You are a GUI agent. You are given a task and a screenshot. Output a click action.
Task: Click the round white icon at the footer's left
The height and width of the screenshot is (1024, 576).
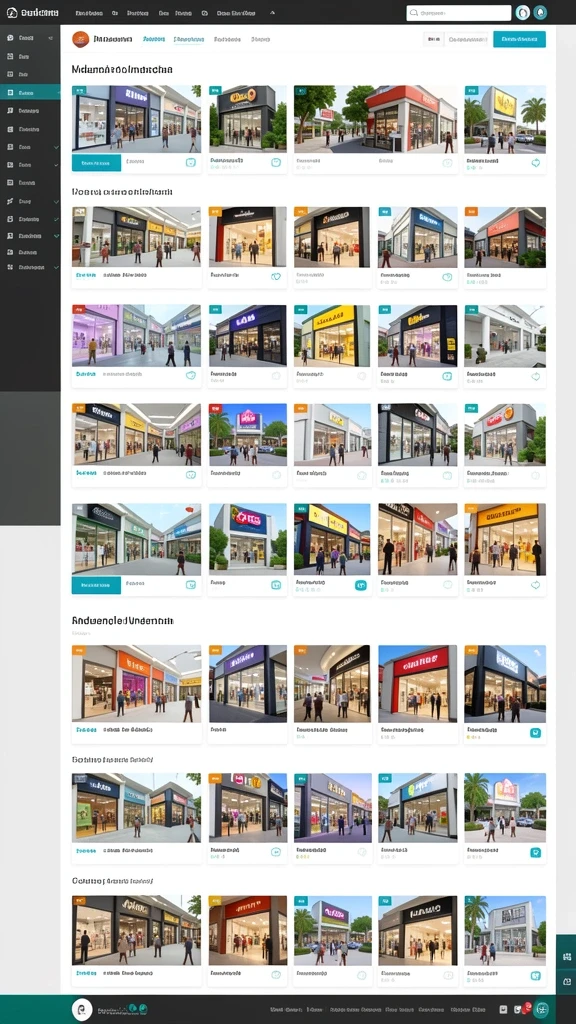[82, 1009]
